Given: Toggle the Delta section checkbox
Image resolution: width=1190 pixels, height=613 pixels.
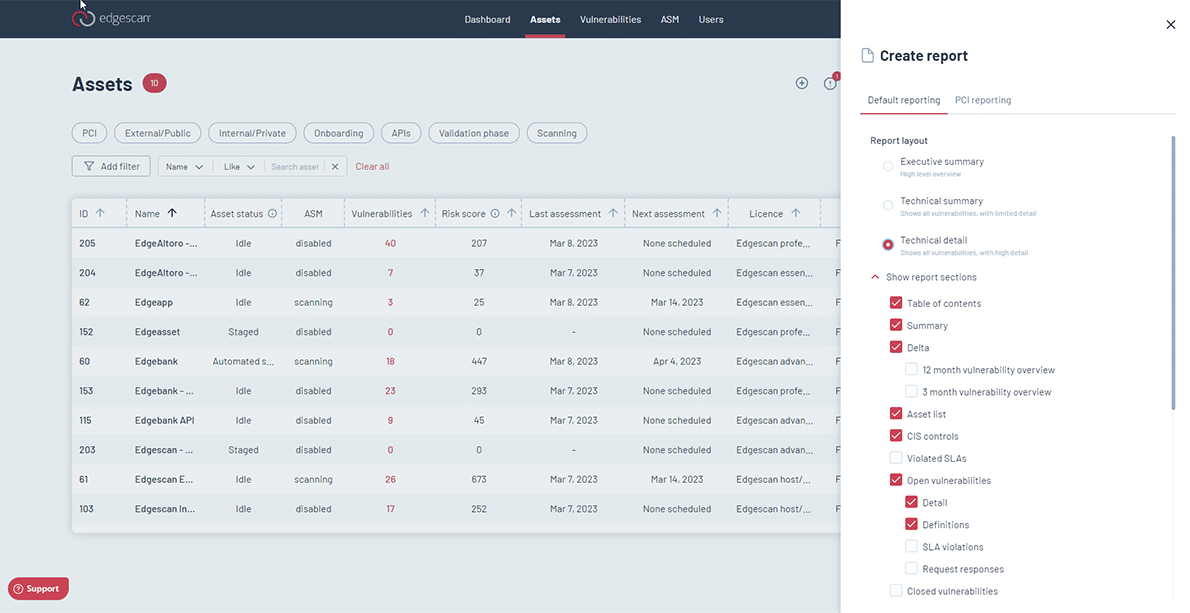Looking at the screenshot, I should [x=896, y=347].
